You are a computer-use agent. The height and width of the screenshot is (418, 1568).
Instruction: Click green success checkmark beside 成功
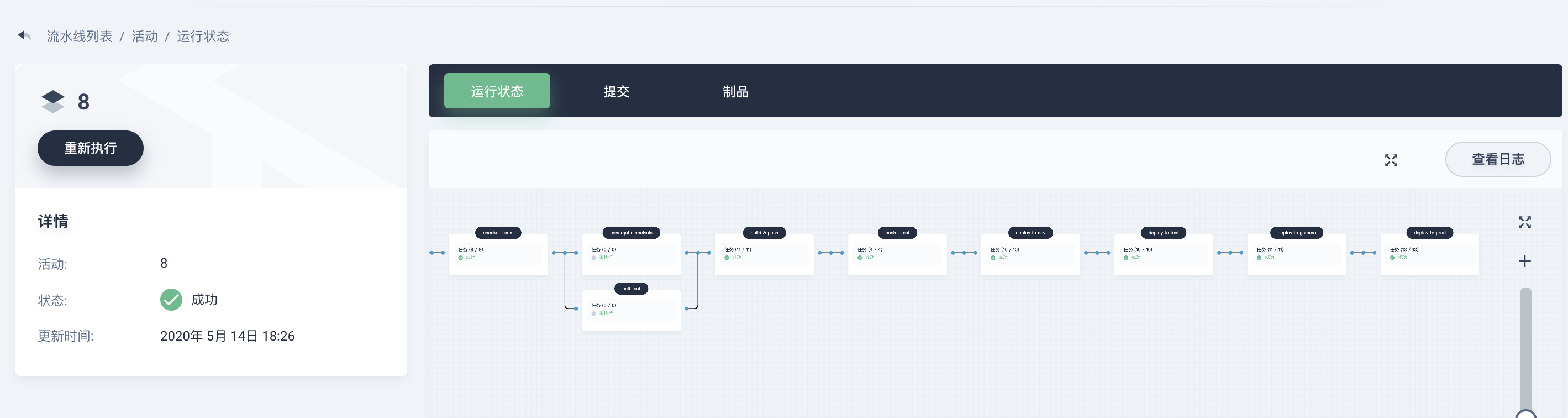pyautogui.click(x=171, y=300)
